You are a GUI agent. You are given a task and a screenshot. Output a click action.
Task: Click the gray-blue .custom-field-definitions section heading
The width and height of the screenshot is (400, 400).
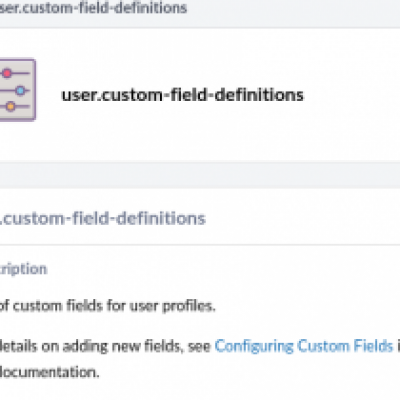pos(103,218)
